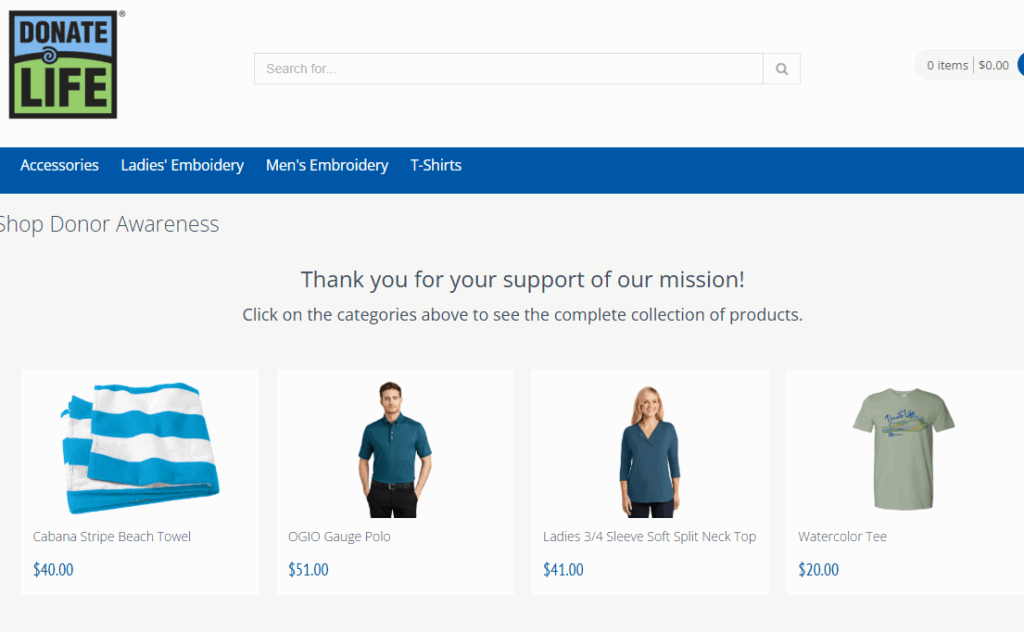The height and width of the screenshot is (632, 1024).
Task: Click the $20.00 tee price
Action: (818, 570)
